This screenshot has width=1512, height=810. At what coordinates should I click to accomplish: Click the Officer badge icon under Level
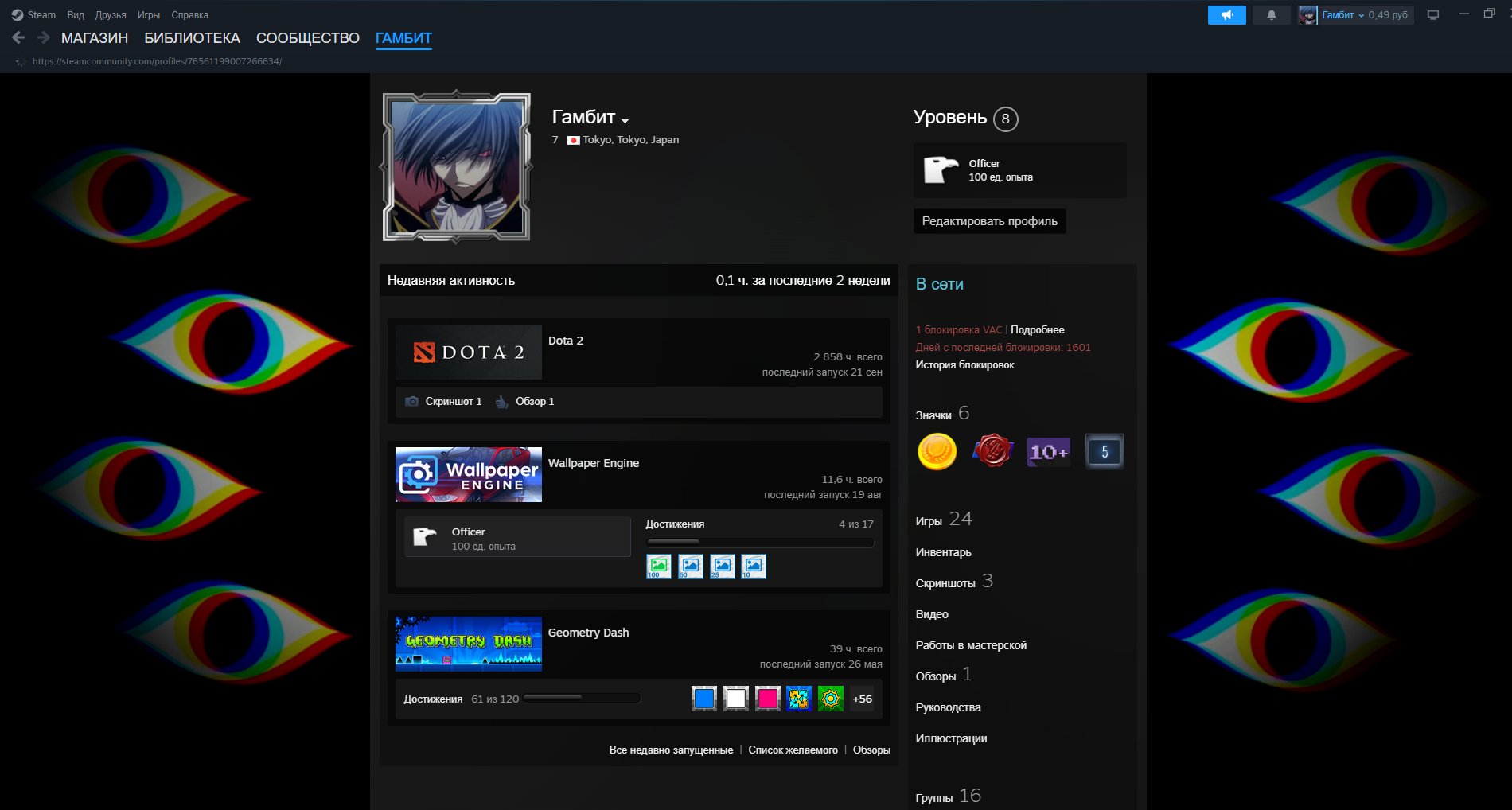pos(941,170)
